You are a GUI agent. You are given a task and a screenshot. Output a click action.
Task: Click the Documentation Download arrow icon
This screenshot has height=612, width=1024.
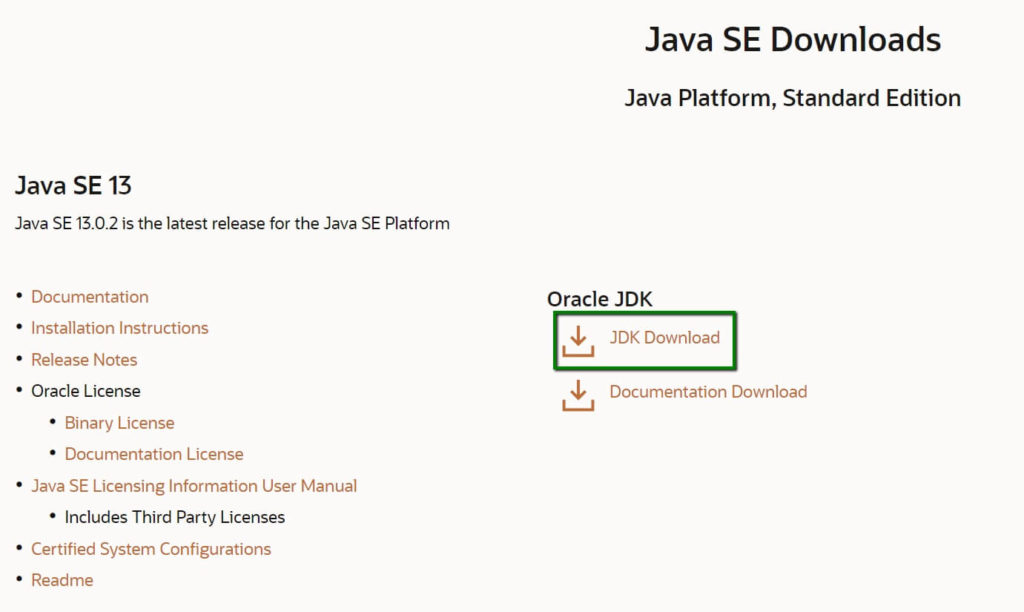click(577, 392)
